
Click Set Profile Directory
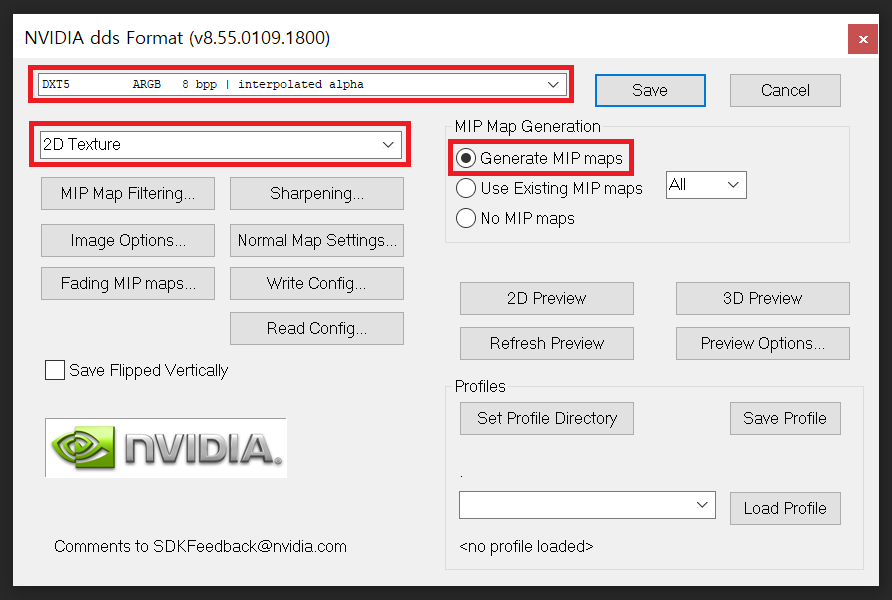(x=547, y=419)
